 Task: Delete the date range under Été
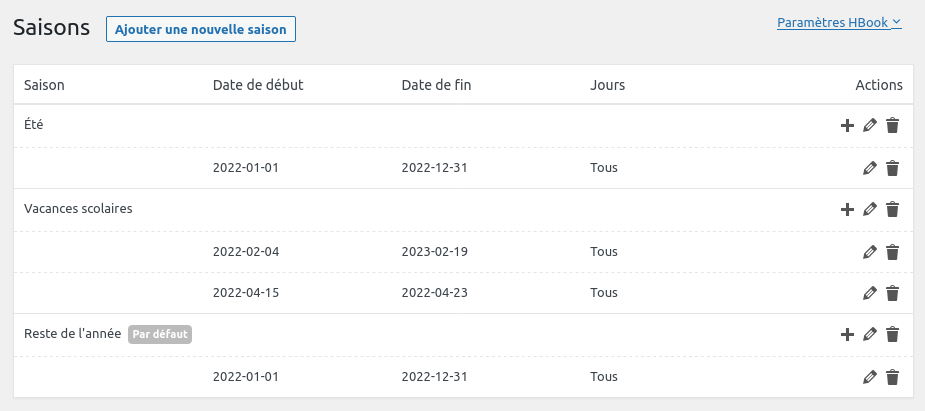point(893,167)
